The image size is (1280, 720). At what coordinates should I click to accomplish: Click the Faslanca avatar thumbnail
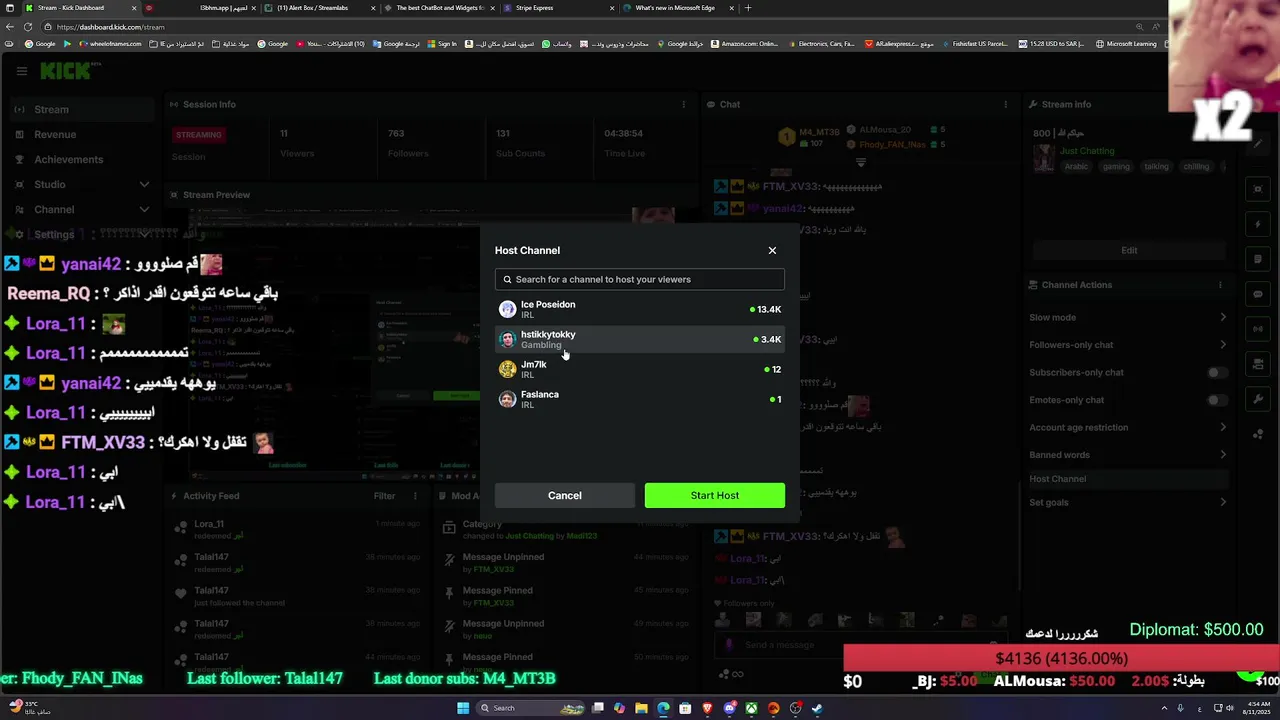507,399
